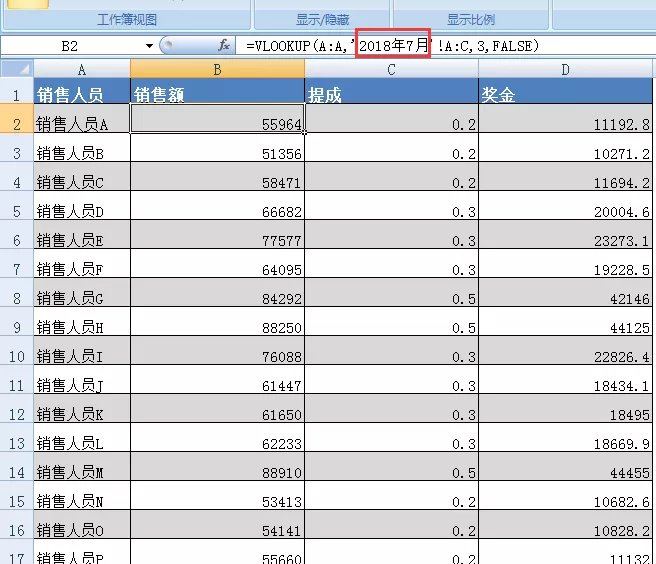Screen dimensions: 656x564
Task: Select cell with value 64095
Action: 218,264
